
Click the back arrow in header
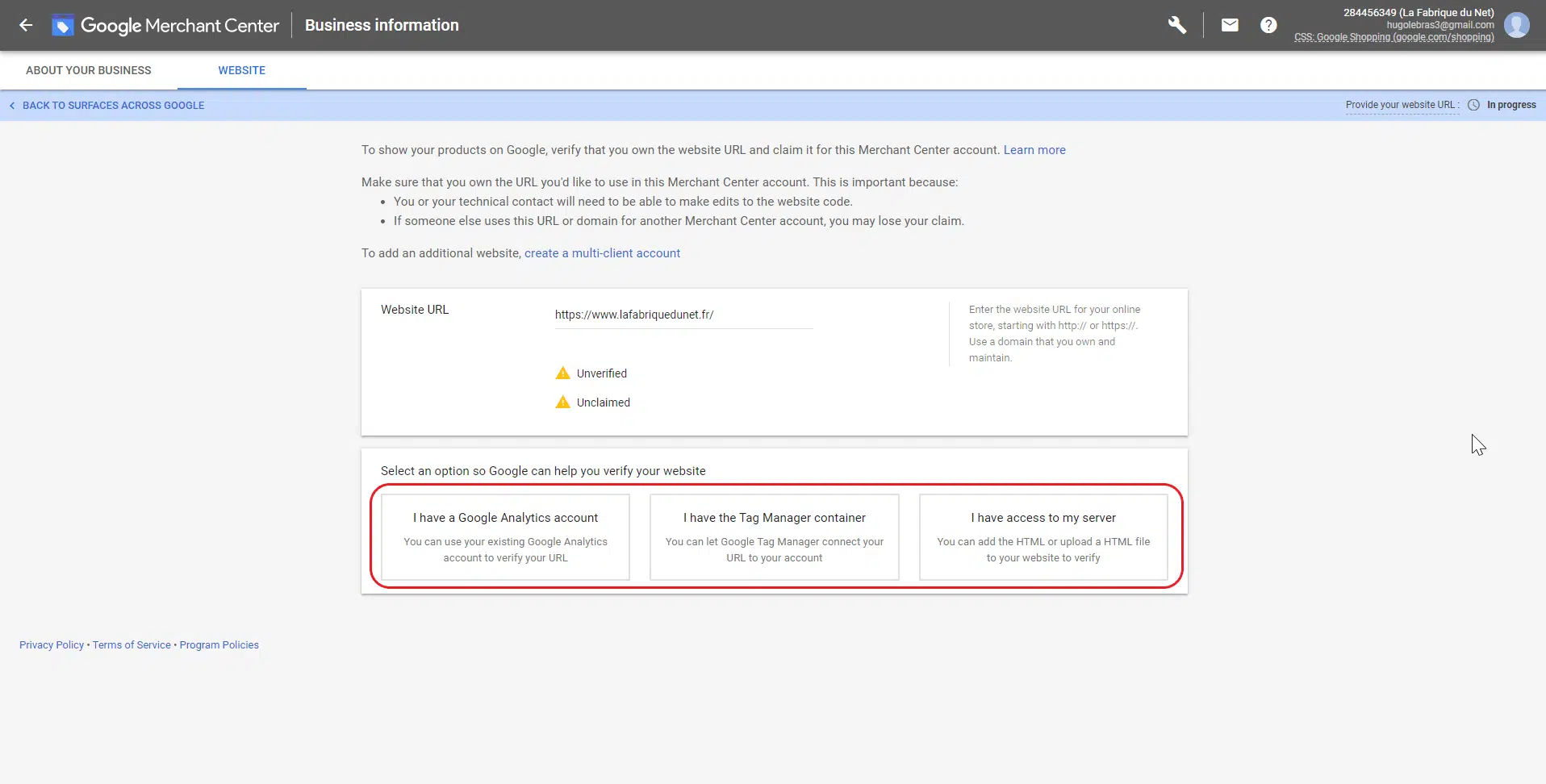click(26, 25)
